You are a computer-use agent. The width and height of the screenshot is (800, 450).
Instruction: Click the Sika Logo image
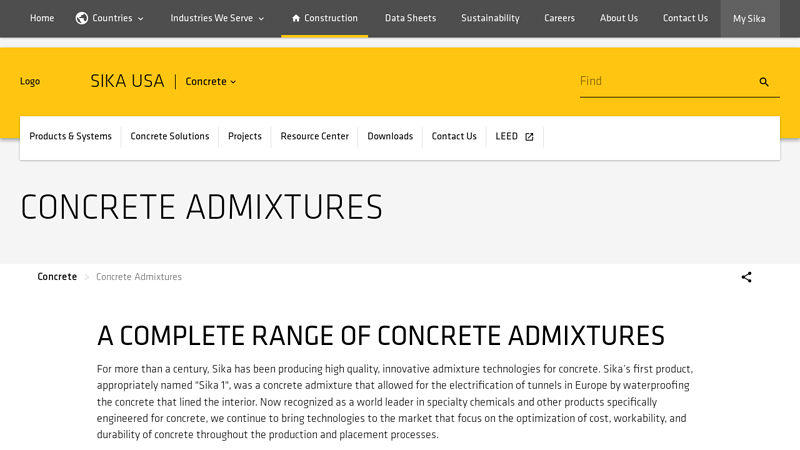30,82
